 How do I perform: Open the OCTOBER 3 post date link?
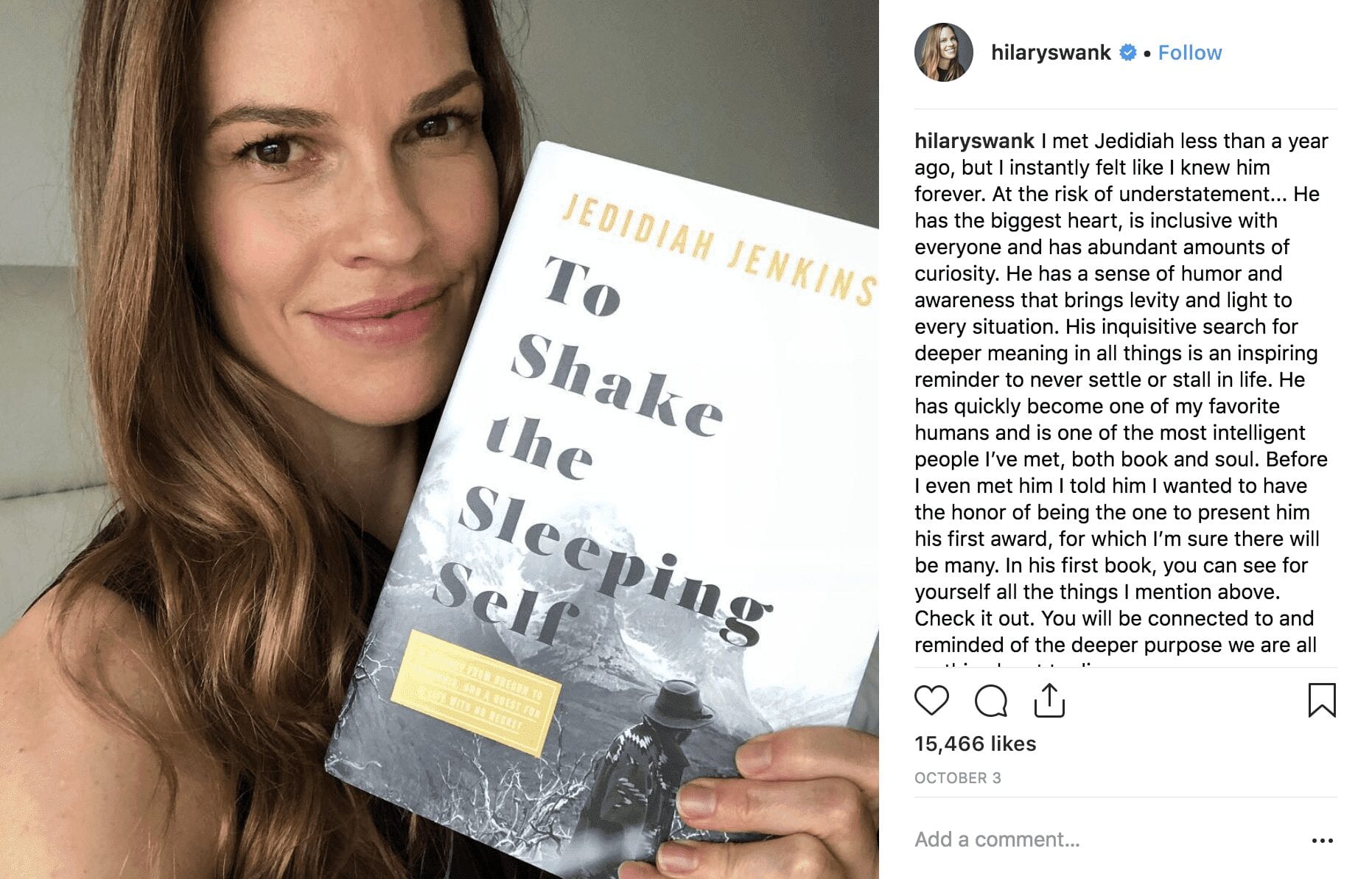tap(957, 778)
